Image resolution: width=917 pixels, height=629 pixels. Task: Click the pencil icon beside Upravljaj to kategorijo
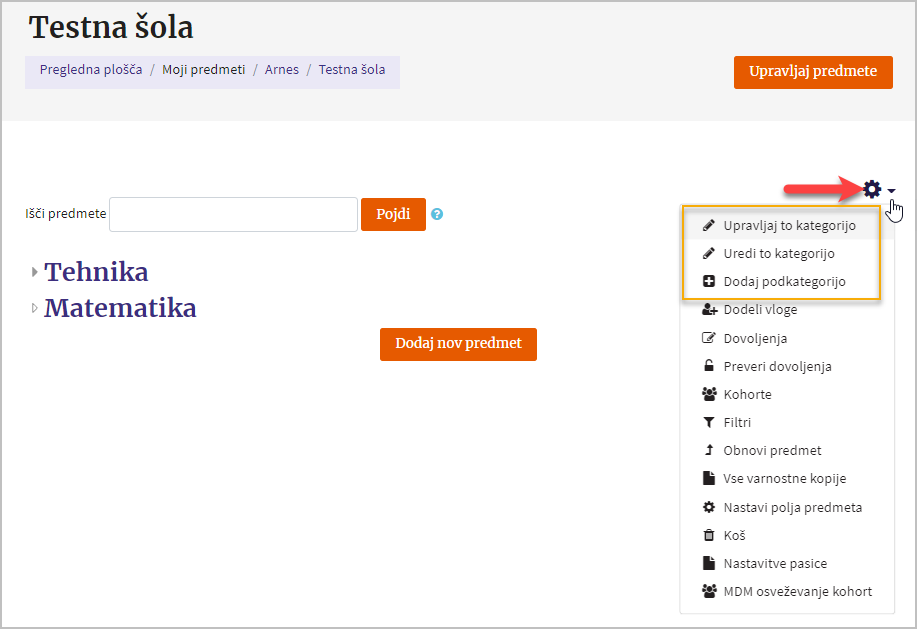coord(709,225)
